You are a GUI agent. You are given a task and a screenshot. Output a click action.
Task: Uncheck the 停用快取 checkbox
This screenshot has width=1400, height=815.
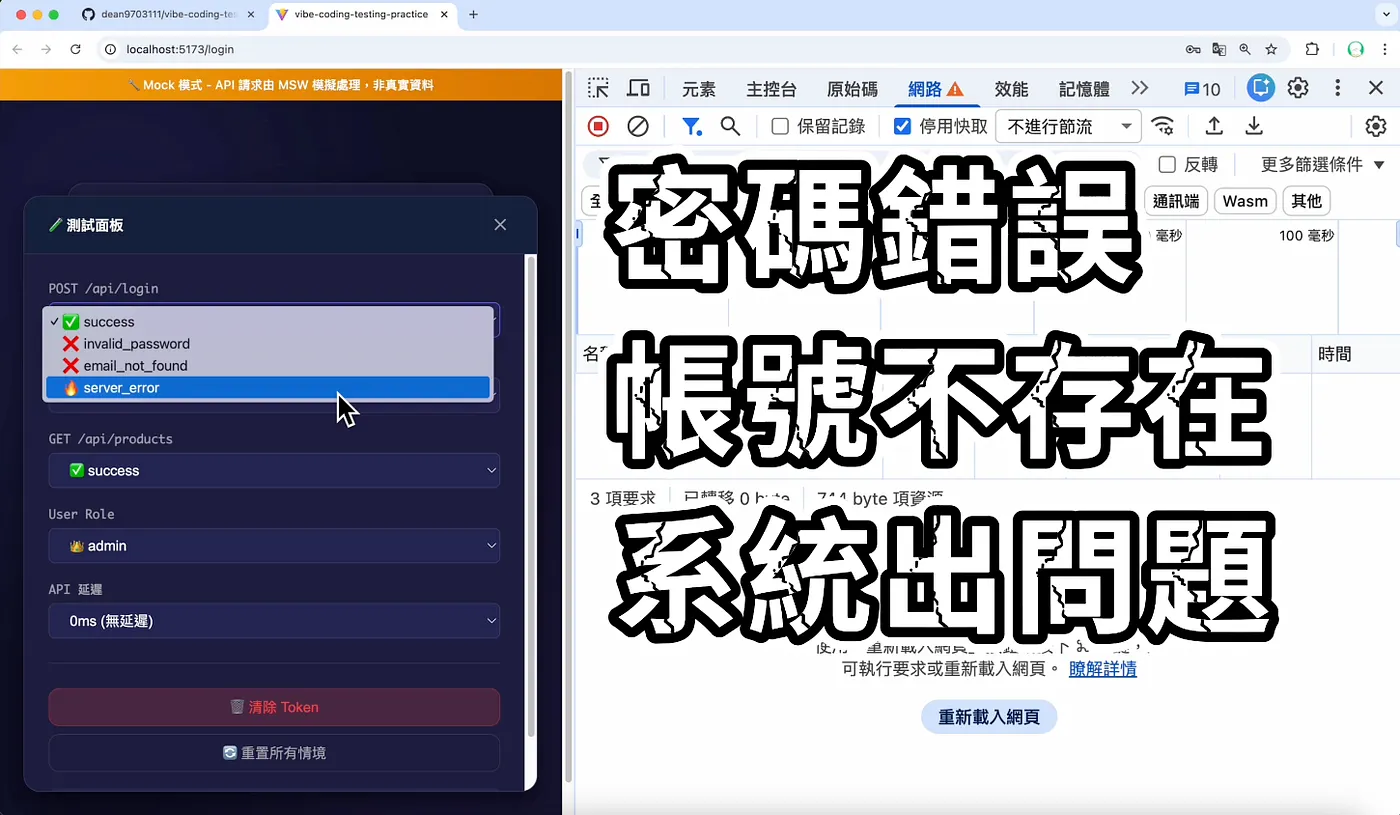902,126
